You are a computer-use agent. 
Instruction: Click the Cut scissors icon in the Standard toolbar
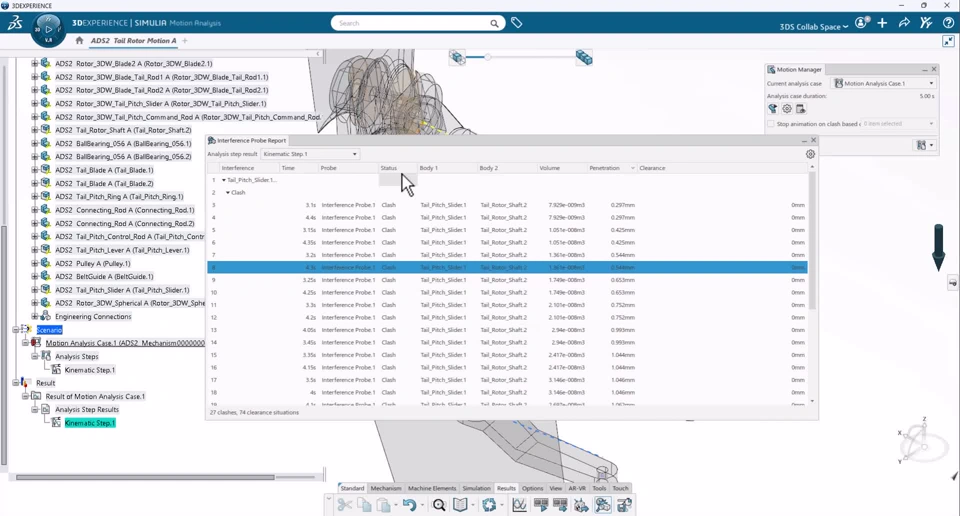[x=345, y=505]
